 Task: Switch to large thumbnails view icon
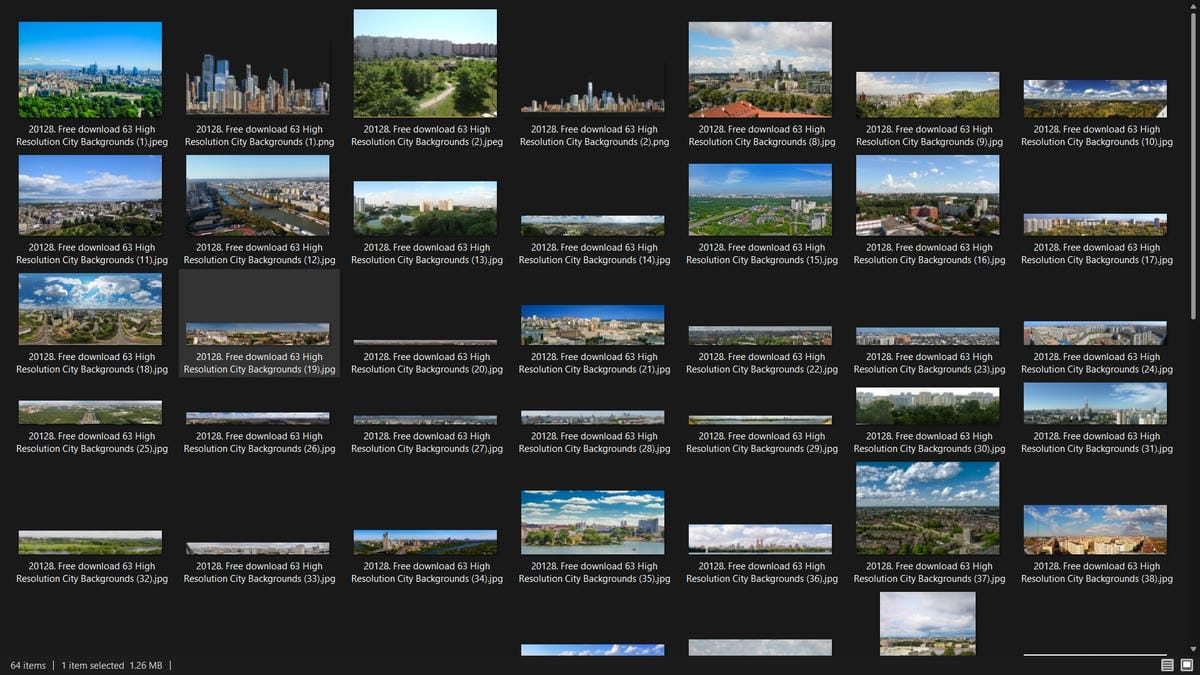coord(1187,665)
